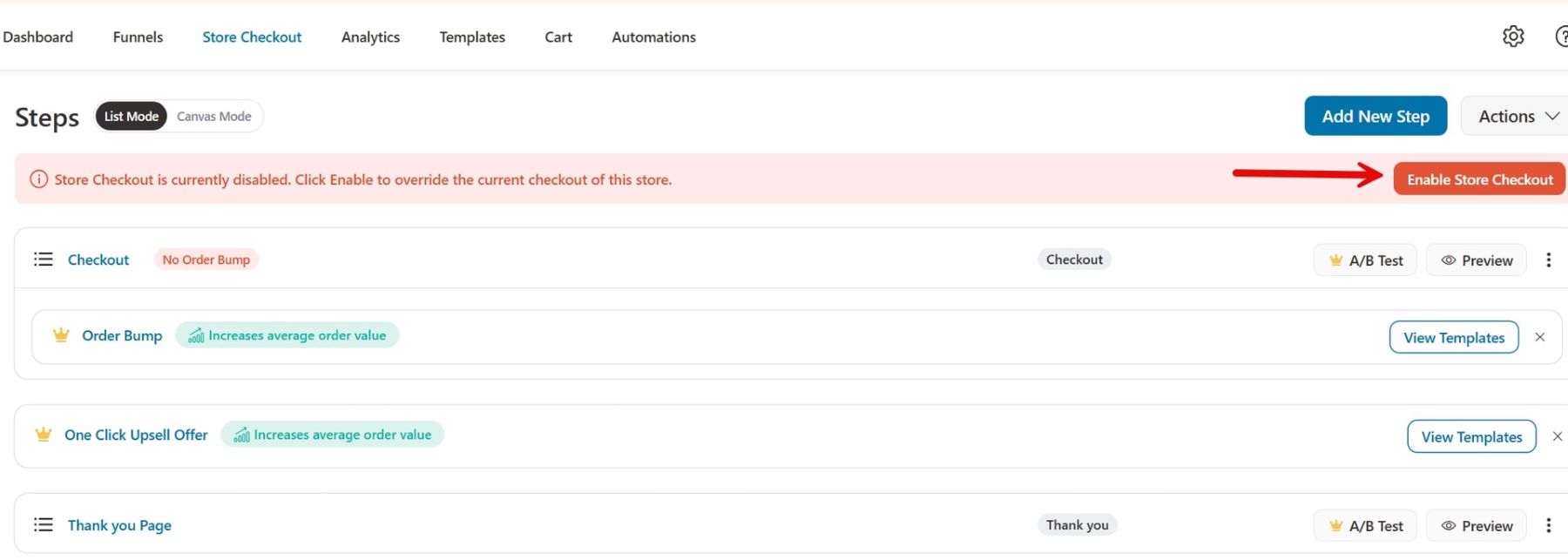Open the One Click Upsell Offer link

pos(136,435)
